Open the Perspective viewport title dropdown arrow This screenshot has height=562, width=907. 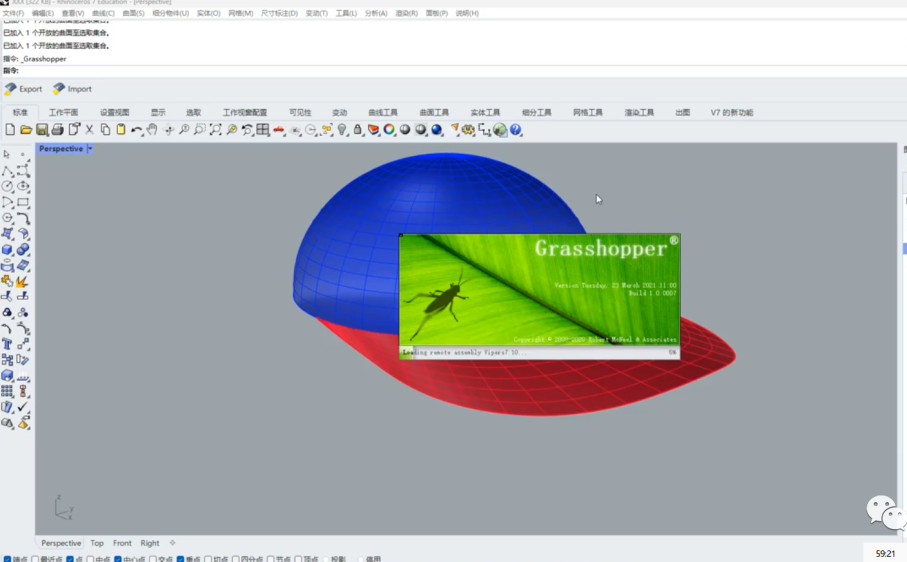pos(90,149)
